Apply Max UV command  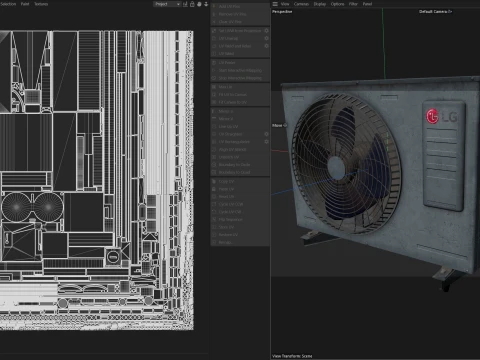tap(240, 87)
